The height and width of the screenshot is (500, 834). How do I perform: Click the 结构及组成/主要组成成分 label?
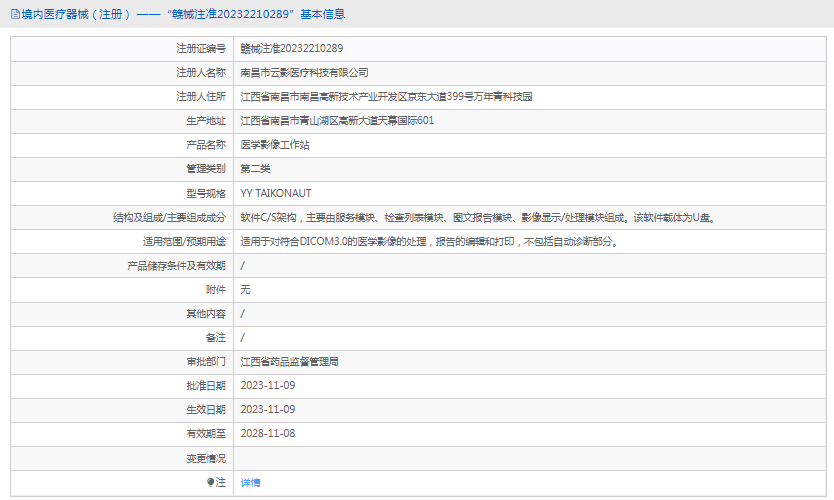coord(169,217)
